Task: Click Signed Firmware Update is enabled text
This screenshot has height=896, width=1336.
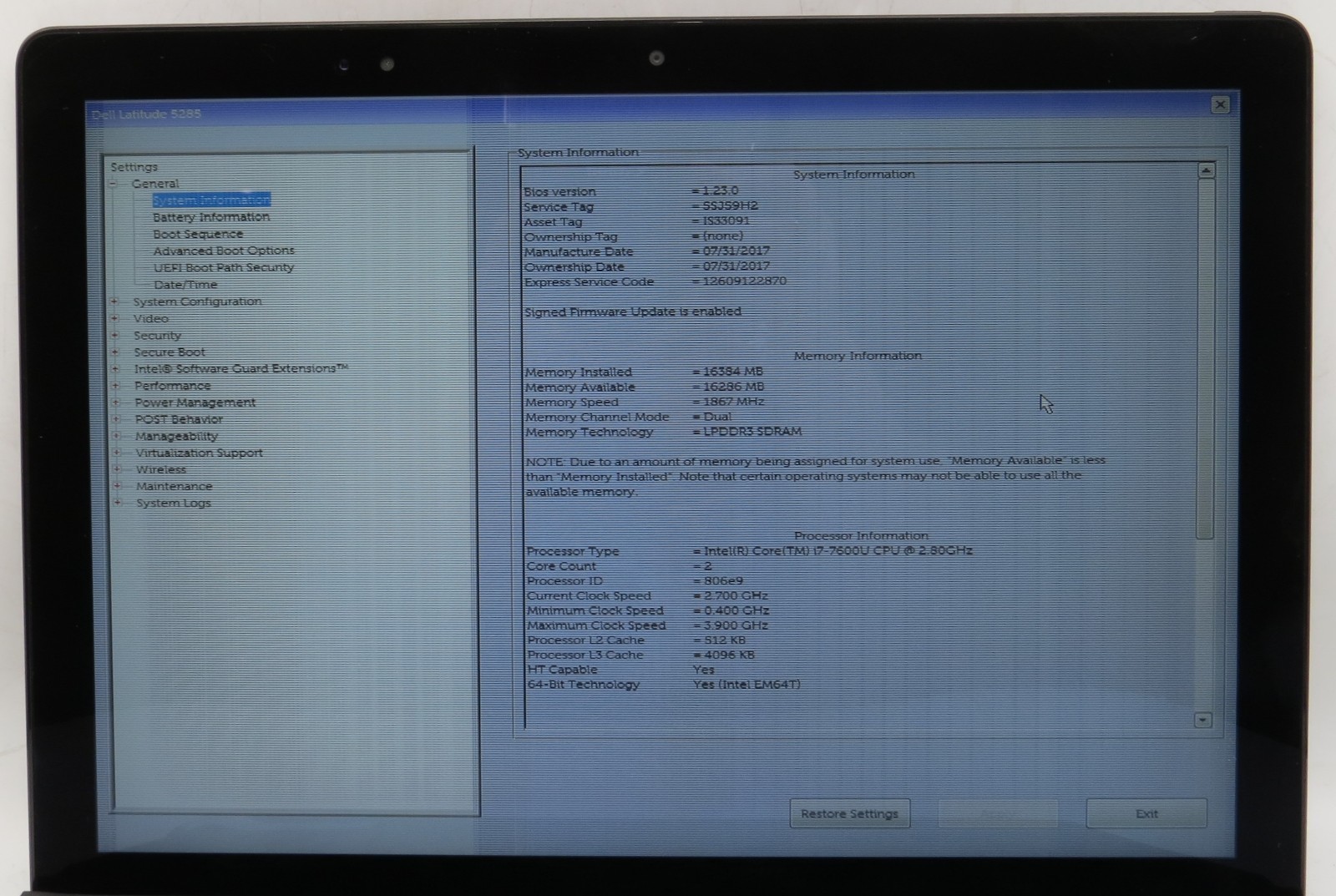Action: 633,311
